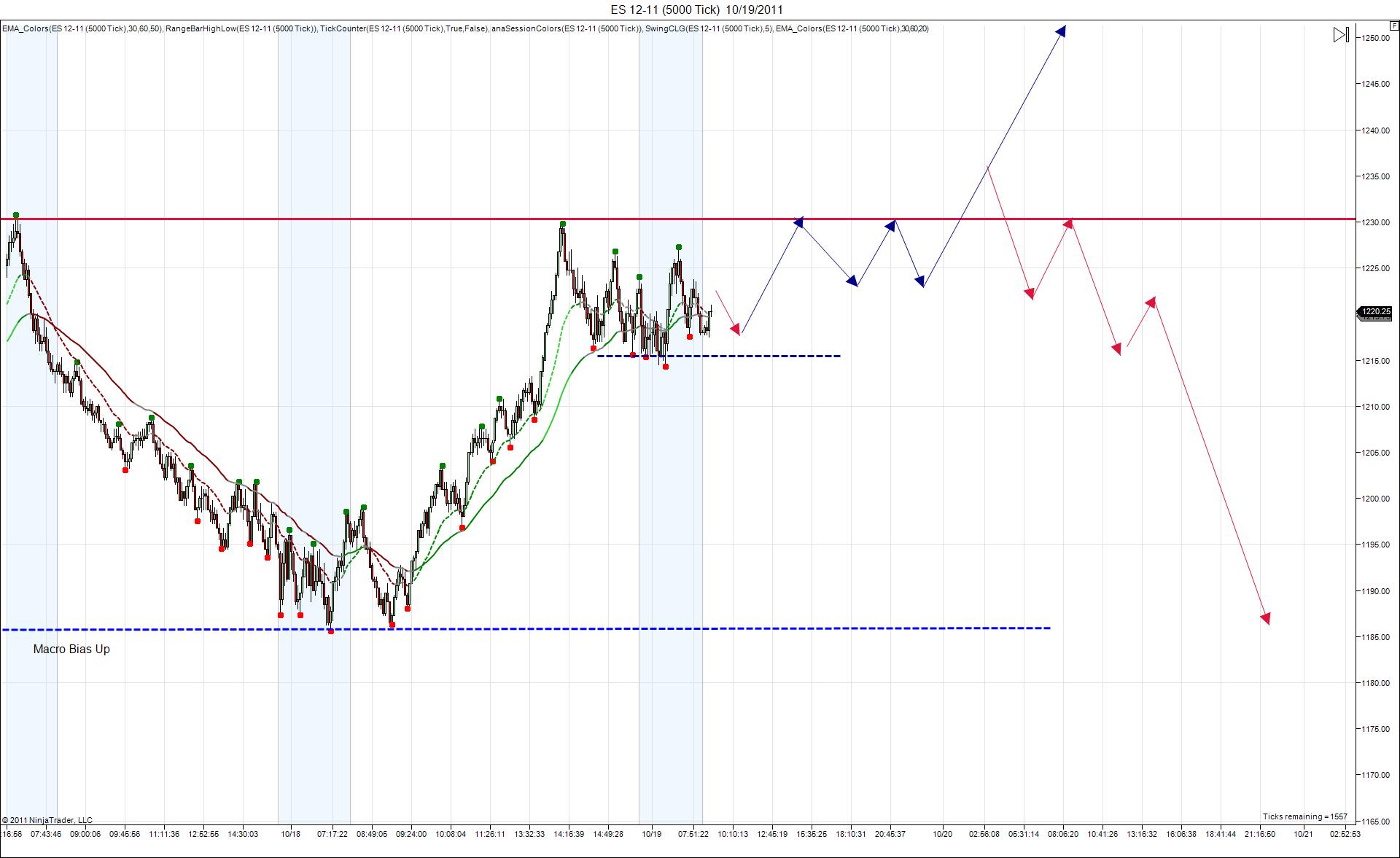Image resolution: width=1400 pixels, height=858 pixels.
Task: Click the 12:52:55 time axis label
Action: coord(203,834)
